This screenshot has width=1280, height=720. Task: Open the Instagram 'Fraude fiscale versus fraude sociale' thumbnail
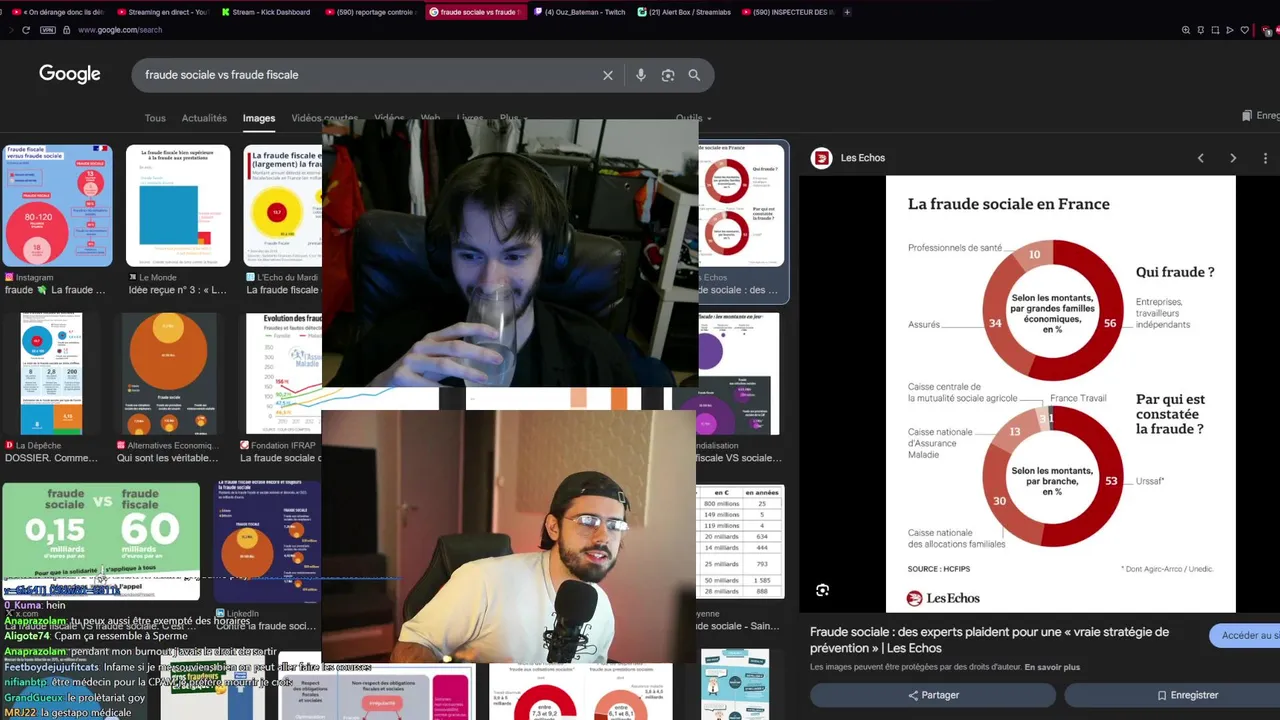(58, 206)
